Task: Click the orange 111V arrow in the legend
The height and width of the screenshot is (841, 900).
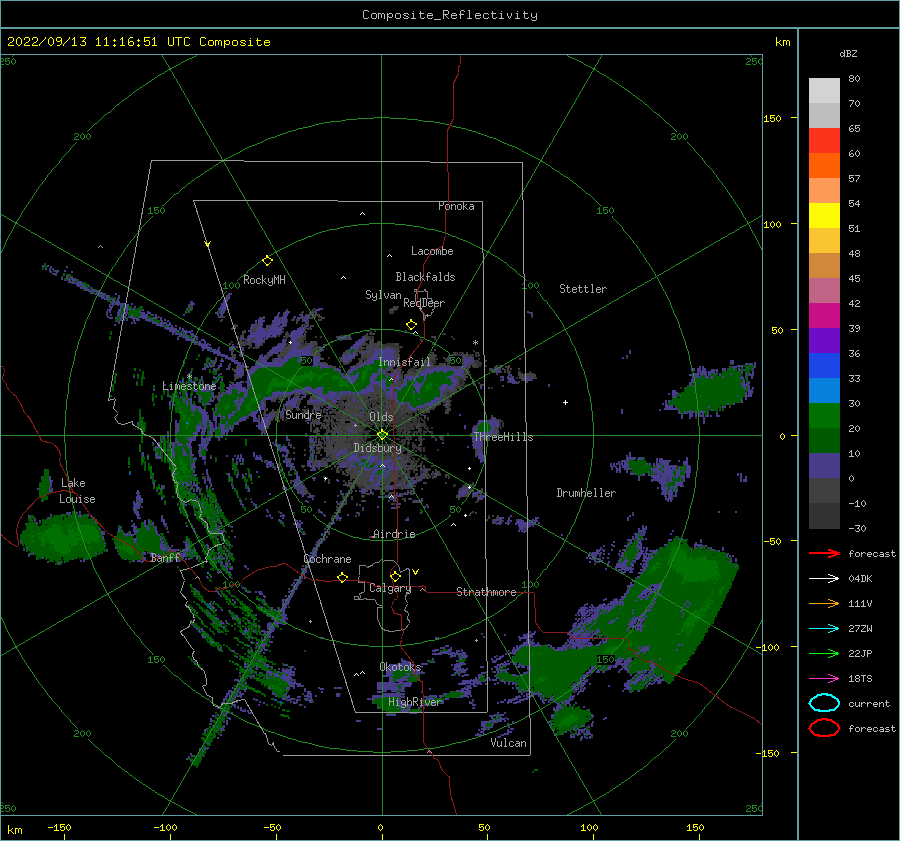Action: (824, 603)
